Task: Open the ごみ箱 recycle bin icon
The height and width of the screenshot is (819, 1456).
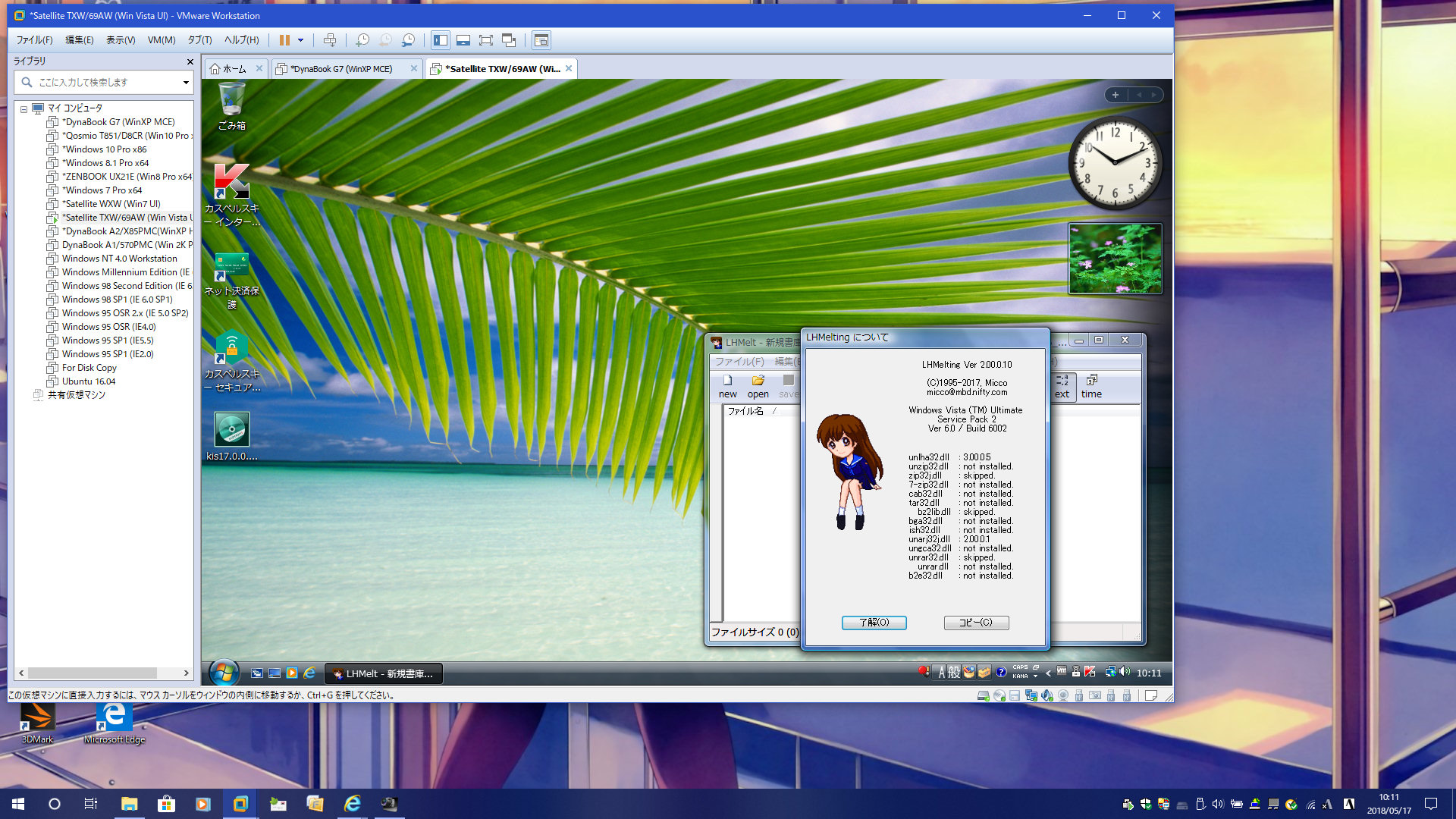Action: (232, 107)
